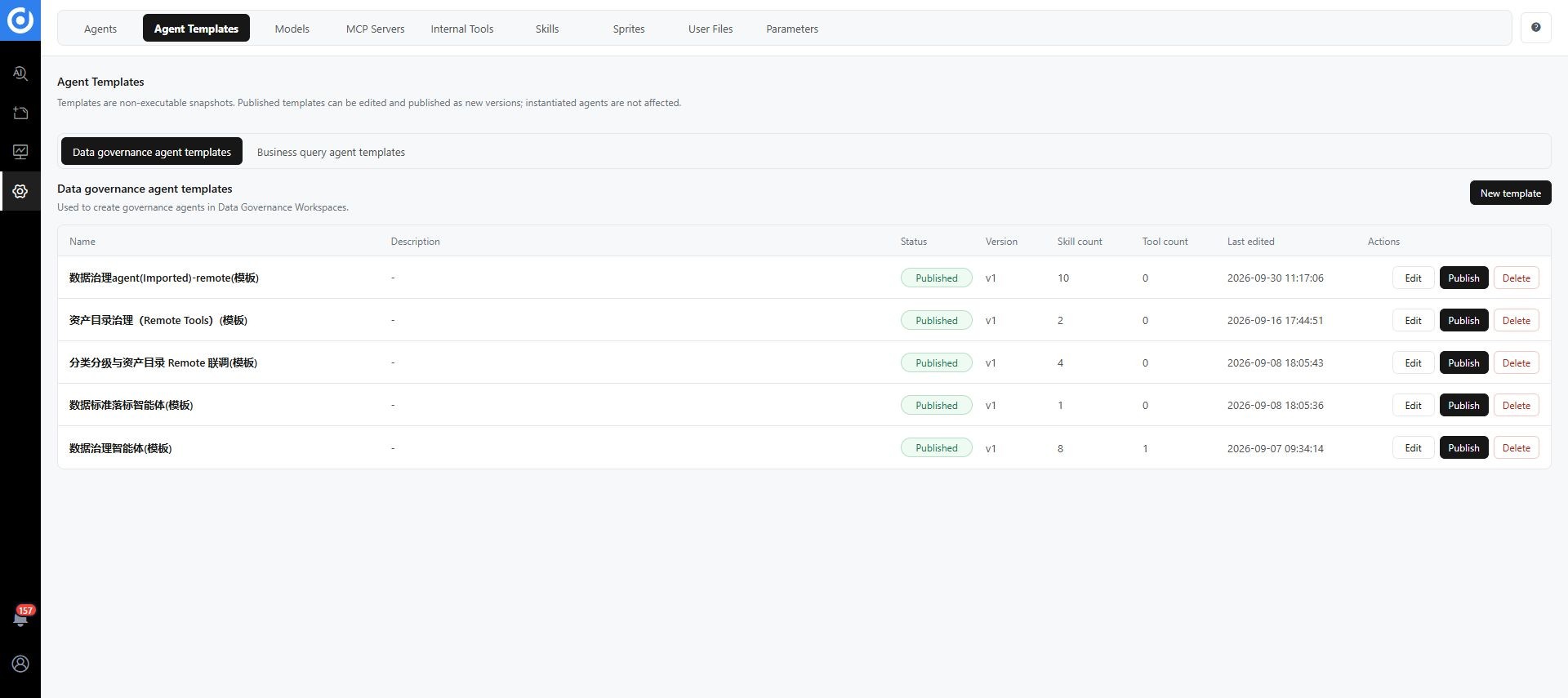Publish 数据标准落标智能体(模板) template
The width and height of the screenshot is (1568, 698).
point(1463,405)
